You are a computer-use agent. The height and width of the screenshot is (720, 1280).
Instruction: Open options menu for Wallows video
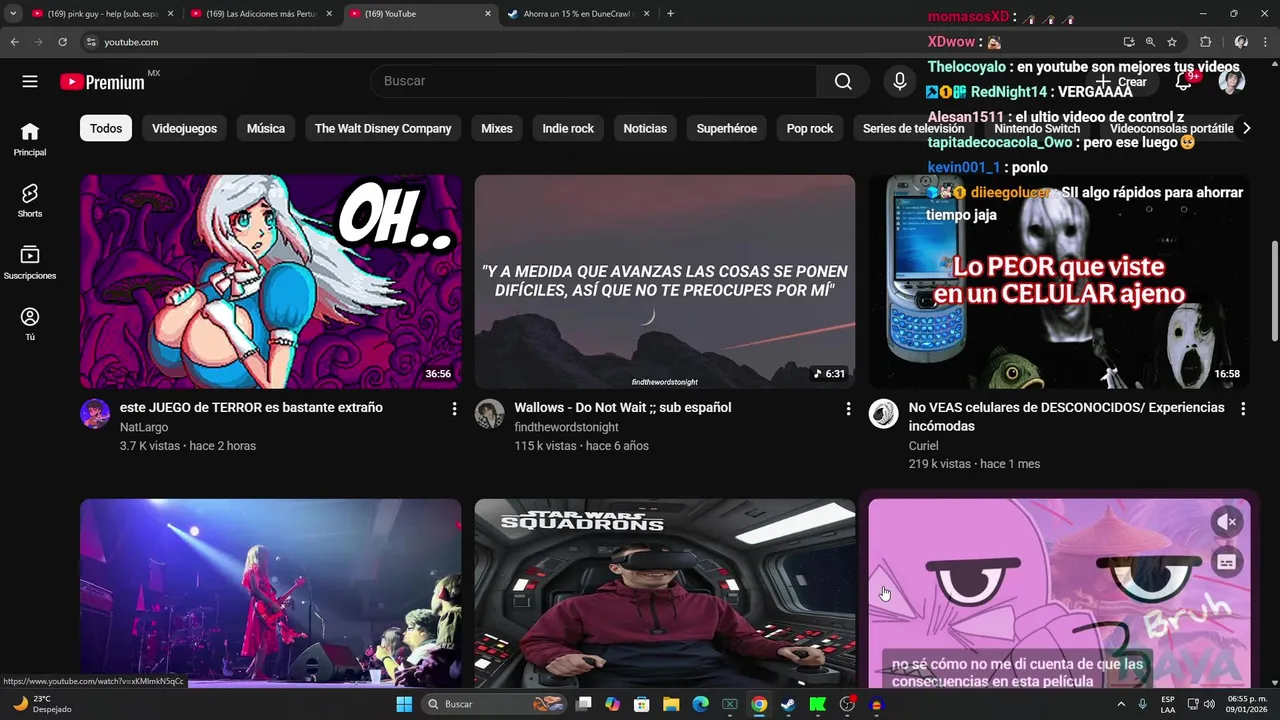[x=848, y=409]
